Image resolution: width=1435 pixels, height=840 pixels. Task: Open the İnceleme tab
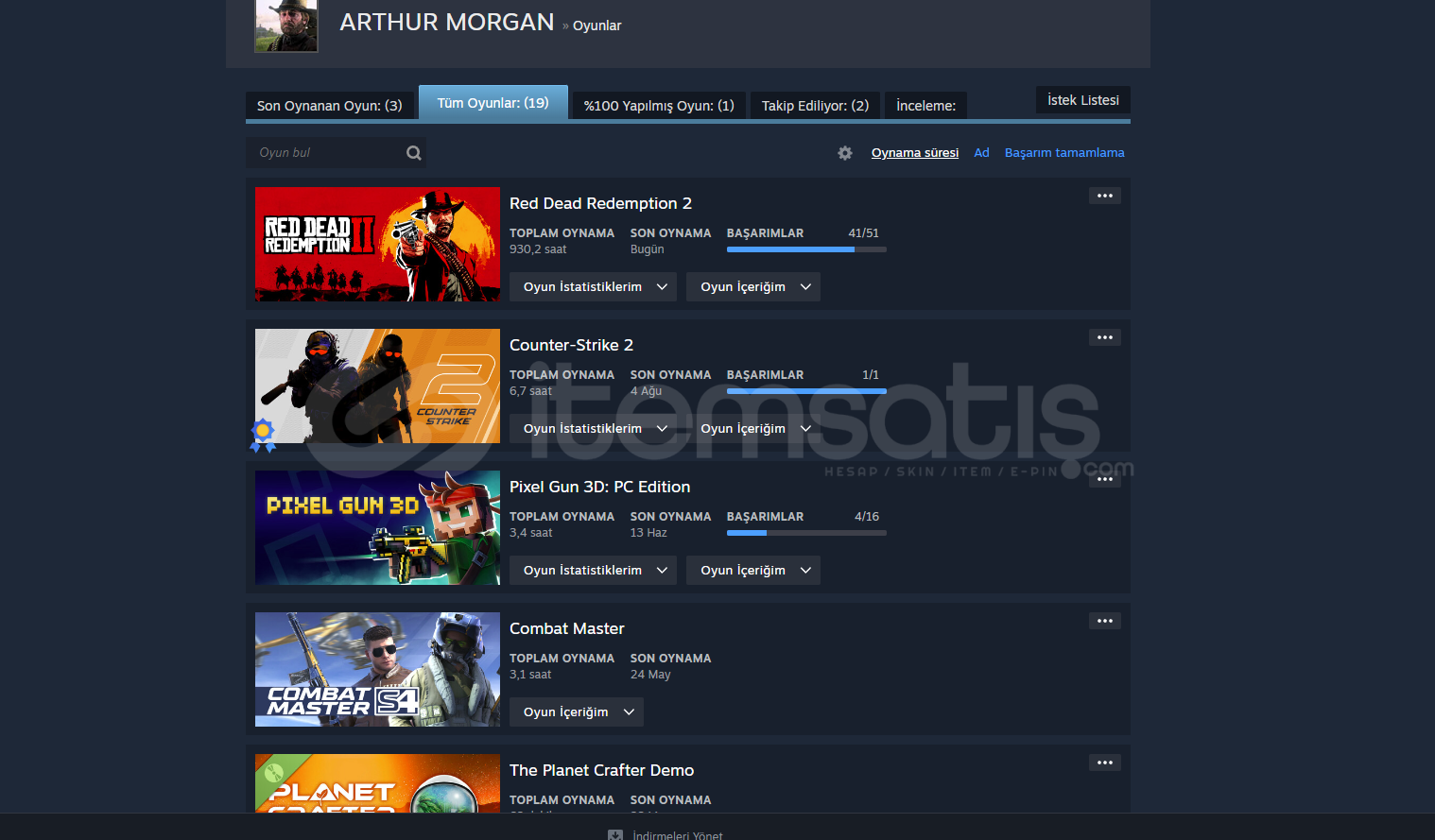926,106
